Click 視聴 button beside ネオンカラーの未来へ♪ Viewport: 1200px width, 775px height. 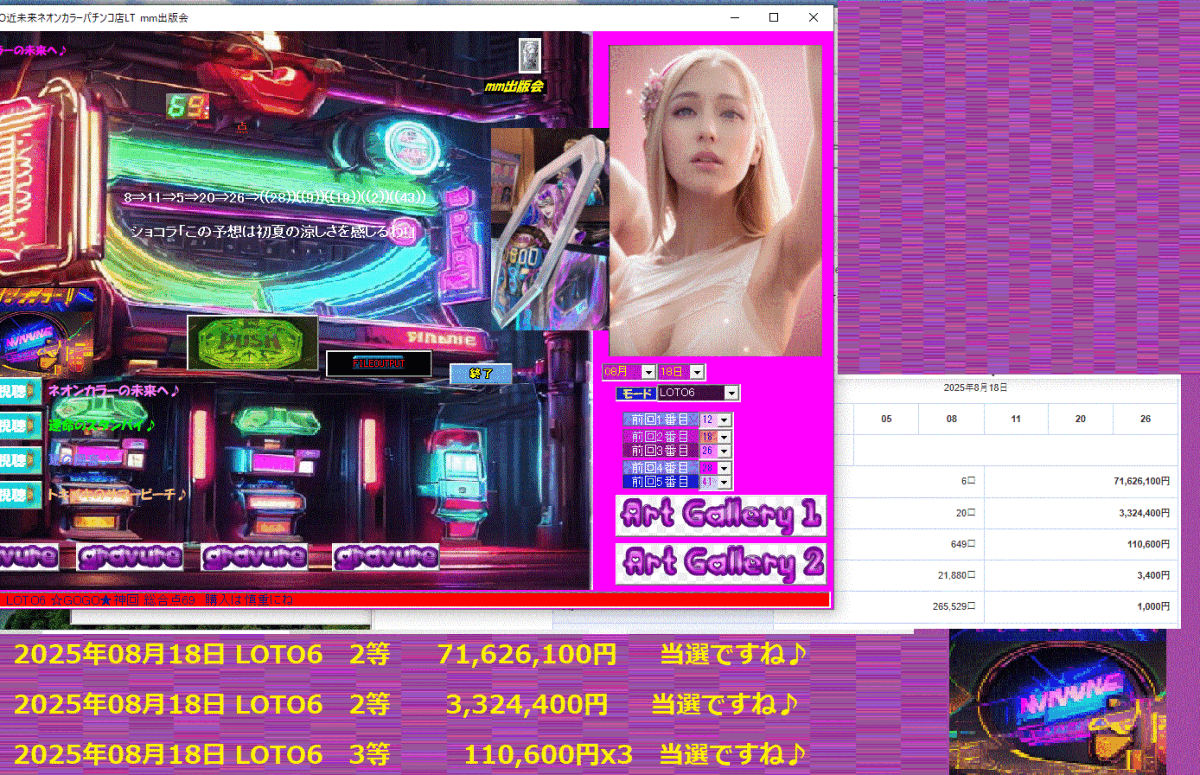point(20,392)
